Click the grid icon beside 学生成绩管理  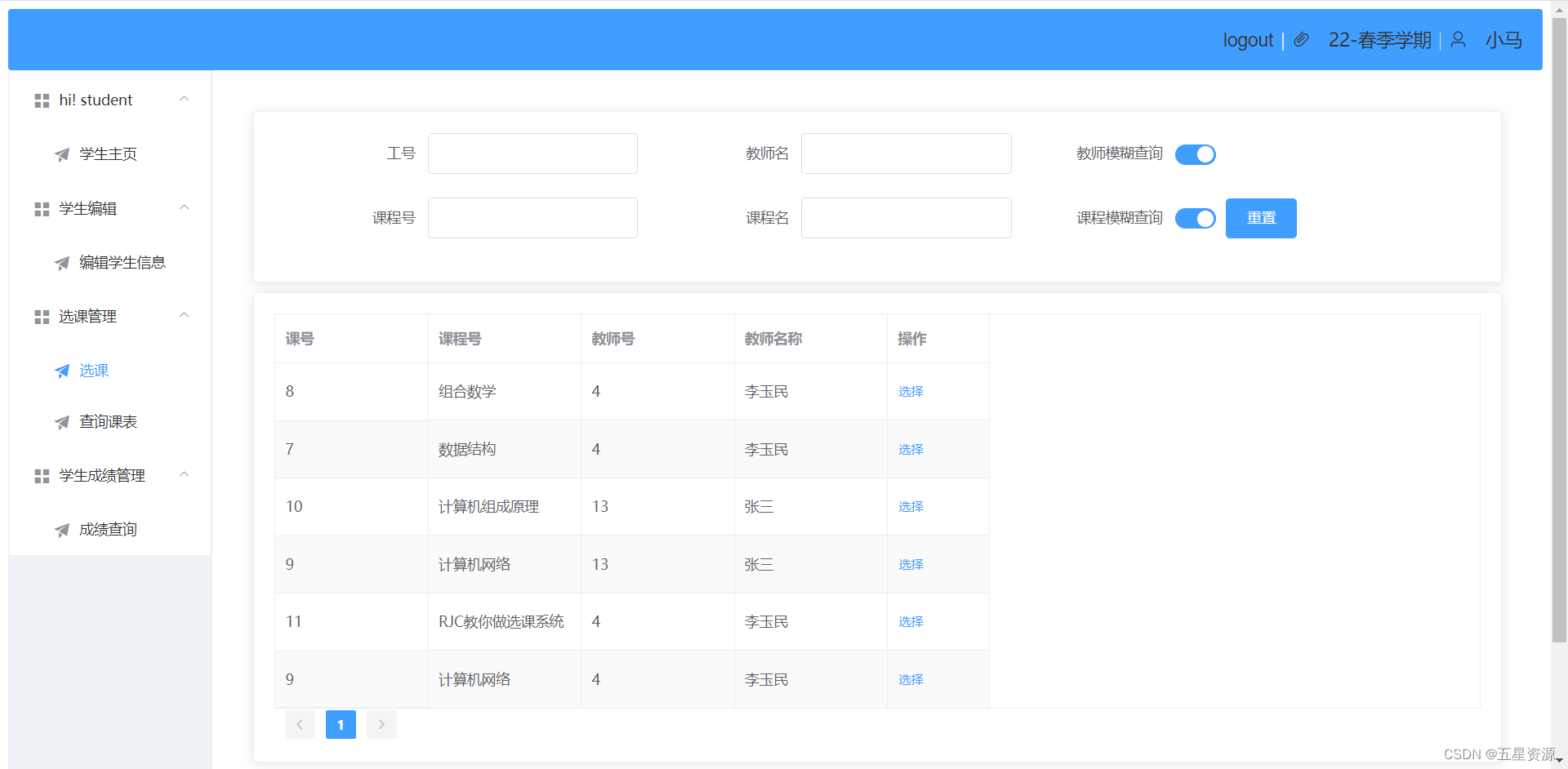42,476
